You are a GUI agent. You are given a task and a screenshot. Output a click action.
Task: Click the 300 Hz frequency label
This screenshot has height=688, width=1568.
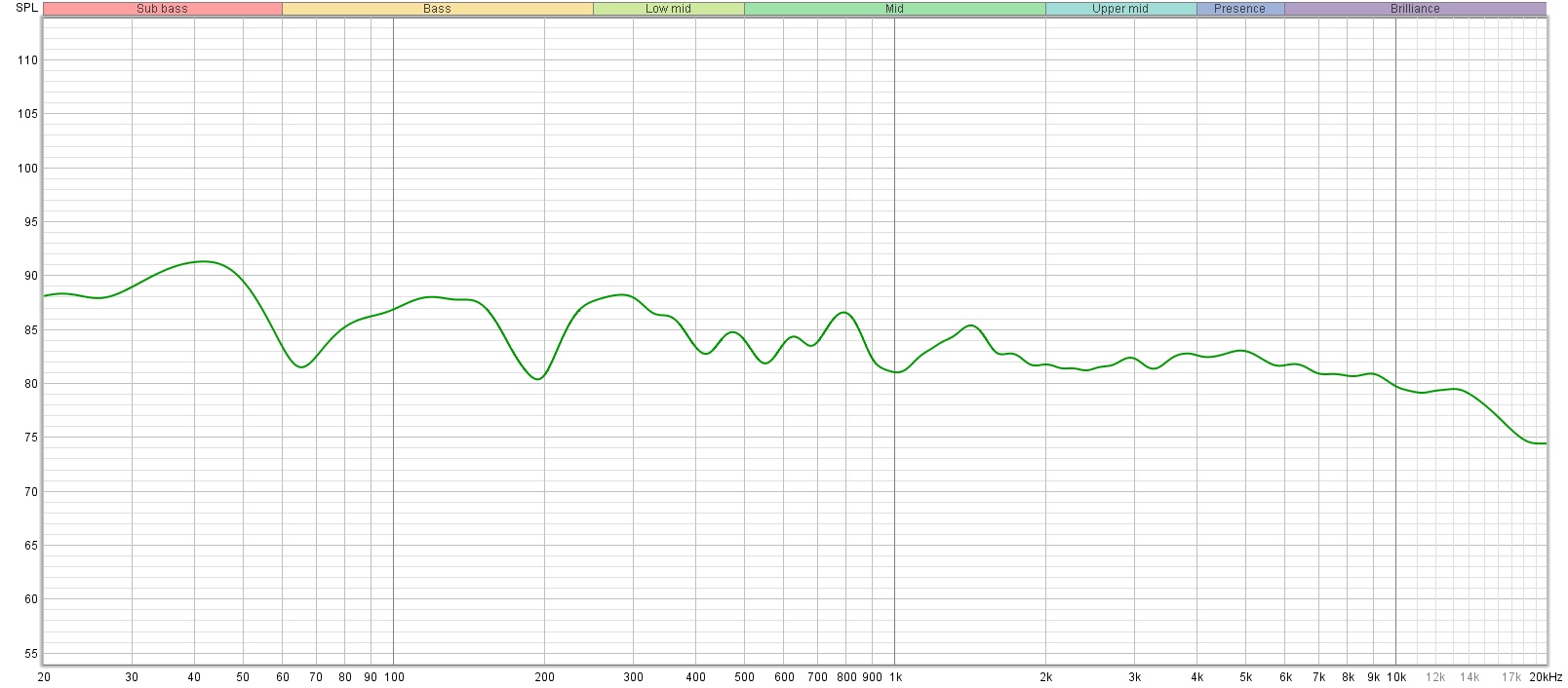tap(634, 677)
